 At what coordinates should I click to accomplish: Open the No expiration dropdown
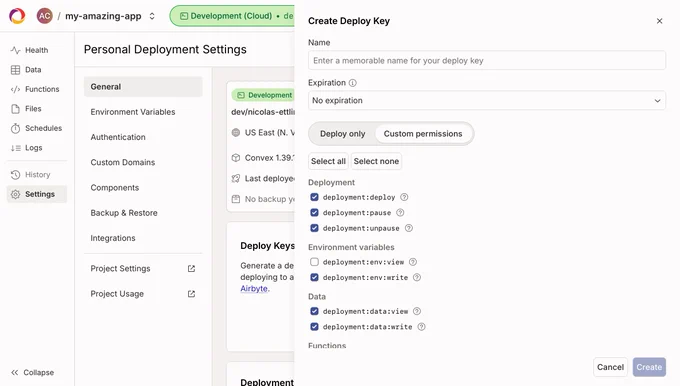487,101
